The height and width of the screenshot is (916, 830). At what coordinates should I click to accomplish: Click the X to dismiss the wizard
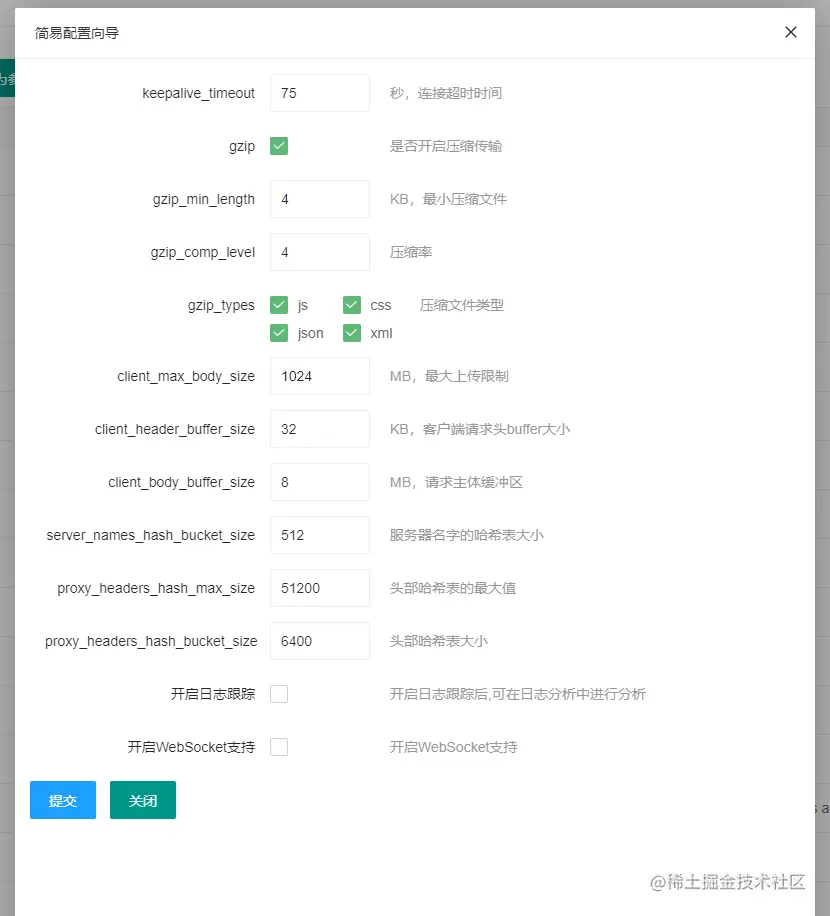click(x=791, y=32)
